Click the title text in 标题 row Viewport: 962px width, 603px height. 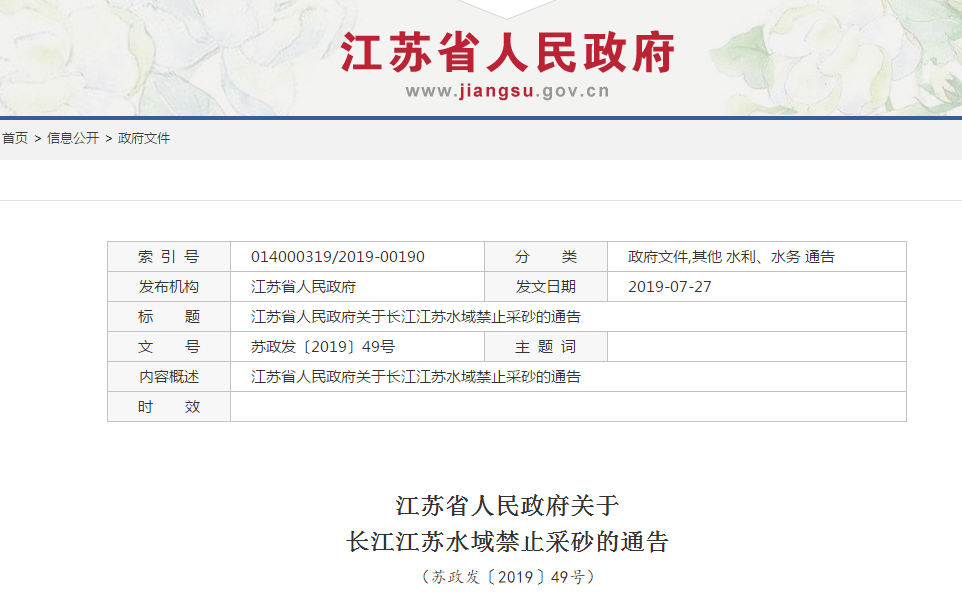pyautogui.click(x=415, y=317)
